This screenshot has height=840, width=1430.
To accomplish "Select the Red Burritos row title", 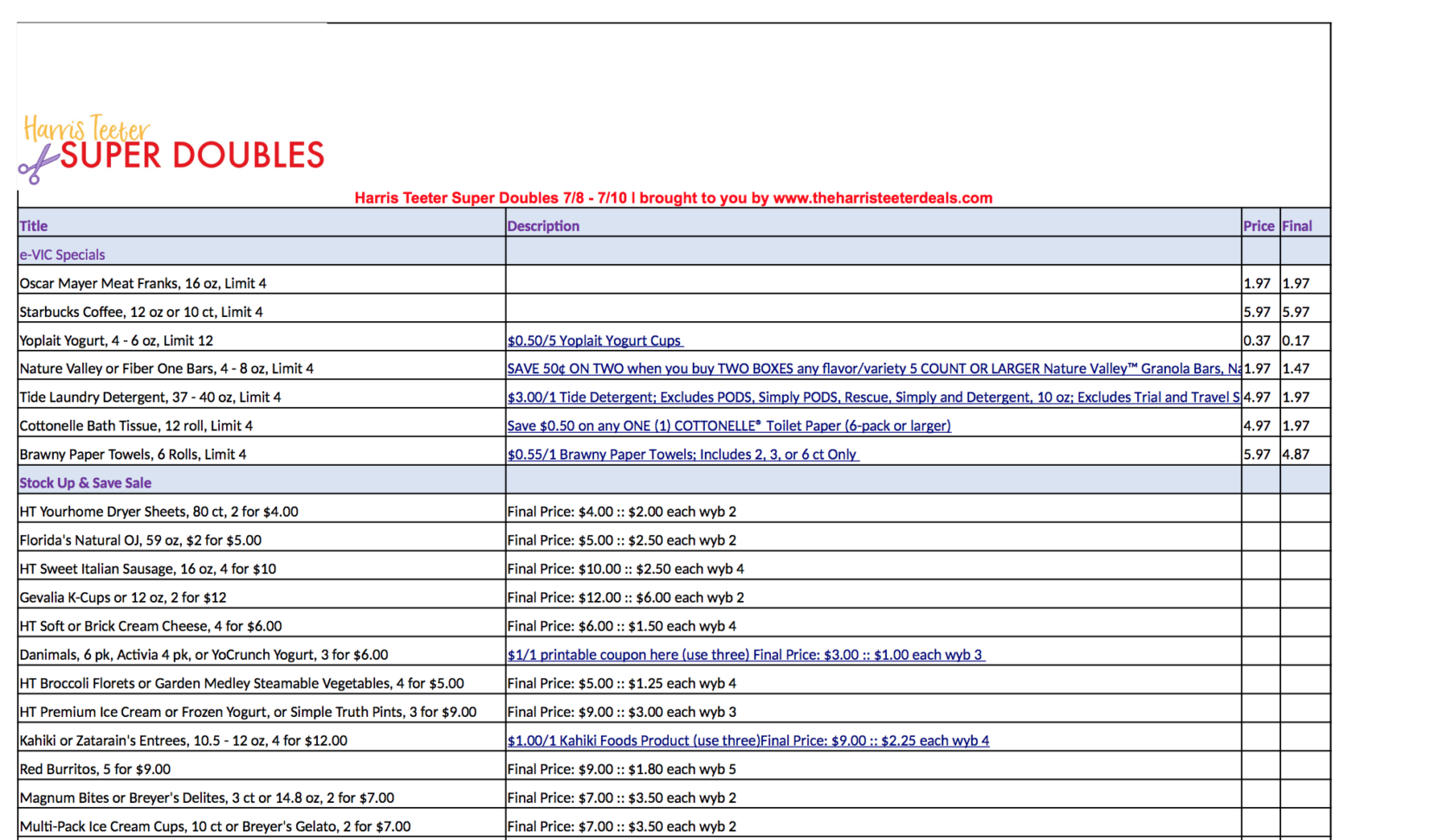I will coord(95,768).
